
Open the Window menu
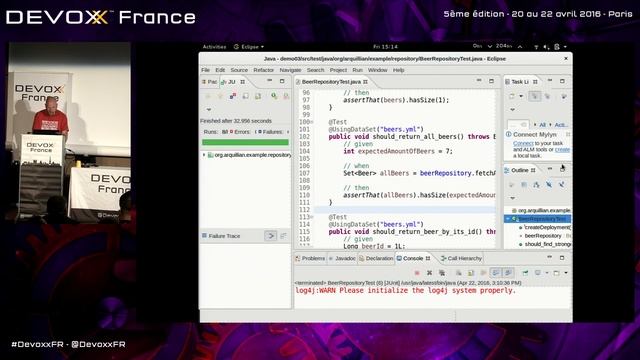point(378,70)
